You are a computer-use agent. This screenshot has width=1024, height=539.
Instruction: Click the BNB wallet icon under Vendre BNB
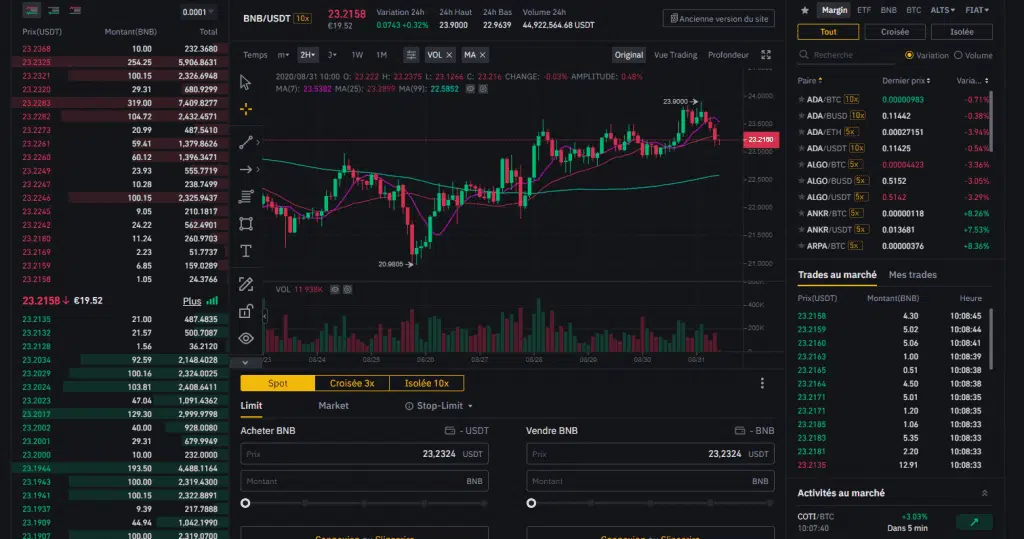pyautogui.click(x=739, y=431)
